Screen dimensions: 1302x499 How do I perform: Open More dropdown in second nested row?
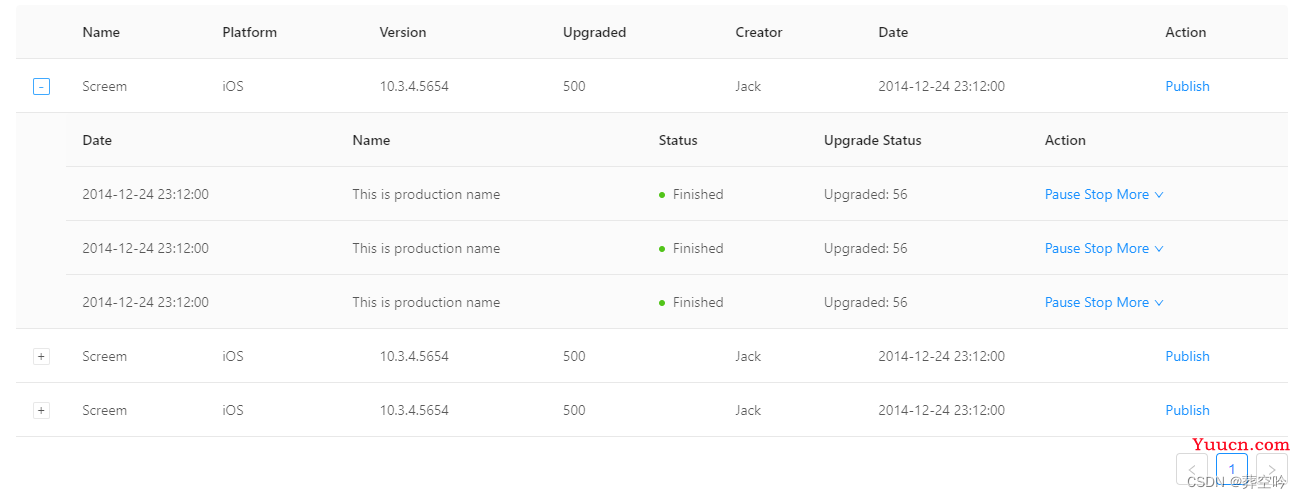click(1140, 249)
